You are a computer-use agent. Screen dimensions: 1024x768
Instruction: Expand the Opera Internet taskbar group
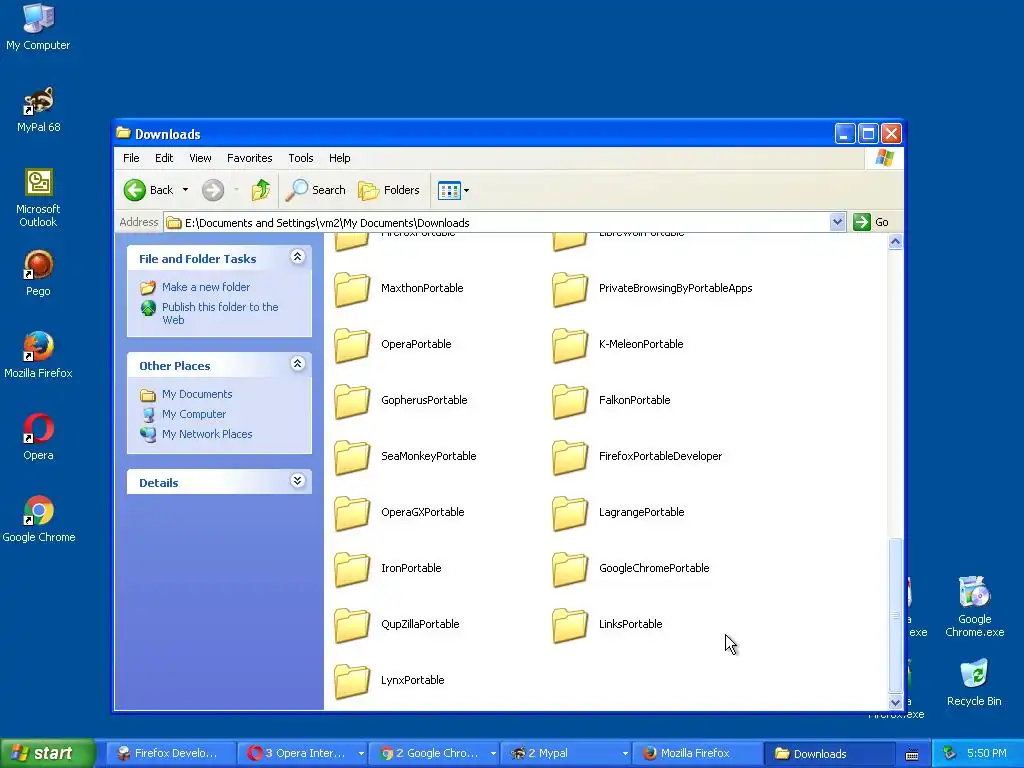point(360,754)
